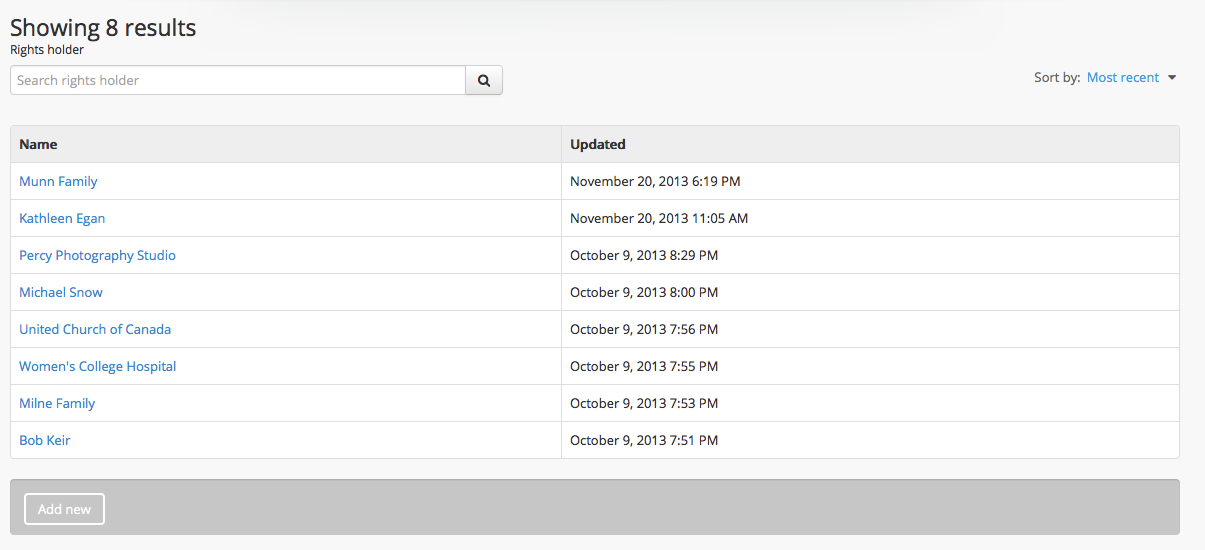Open the Michael Snow entry
This screenshot has width=1205, height=550.
pos(61,293)
